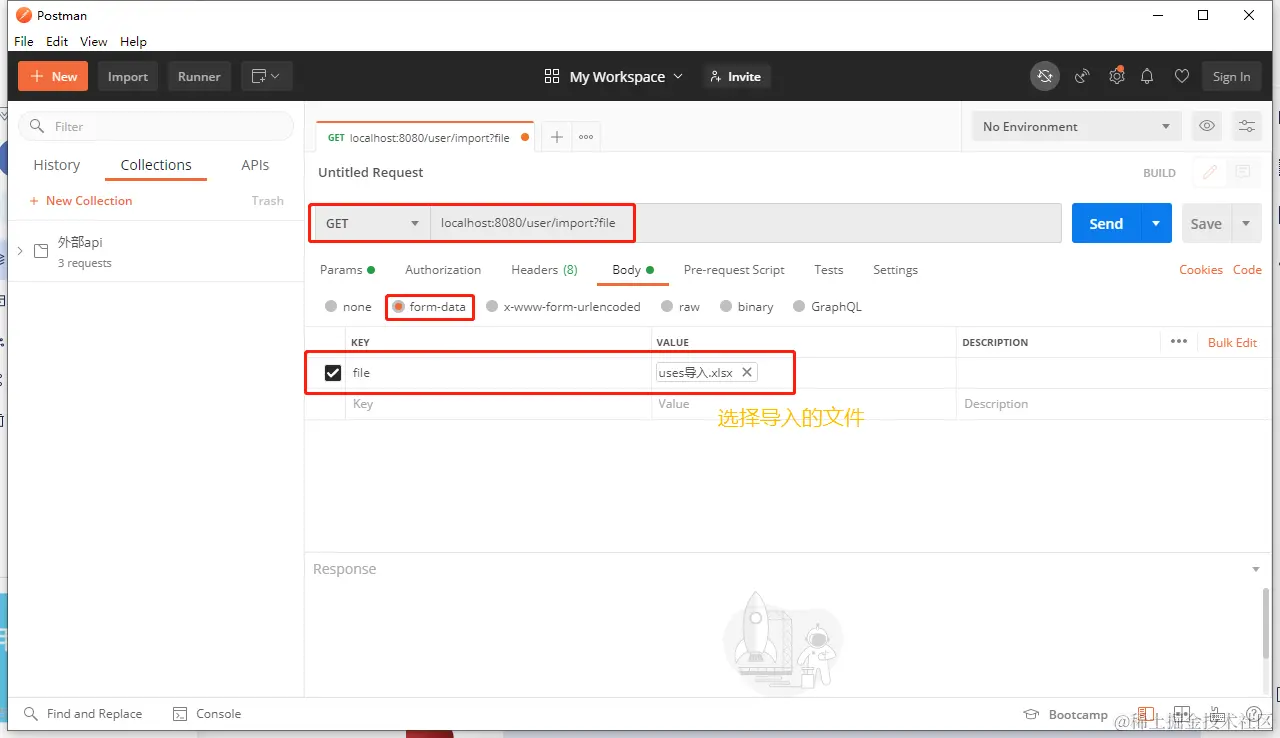
Task: Select the binary body radio
Action: tap(727, 307)
